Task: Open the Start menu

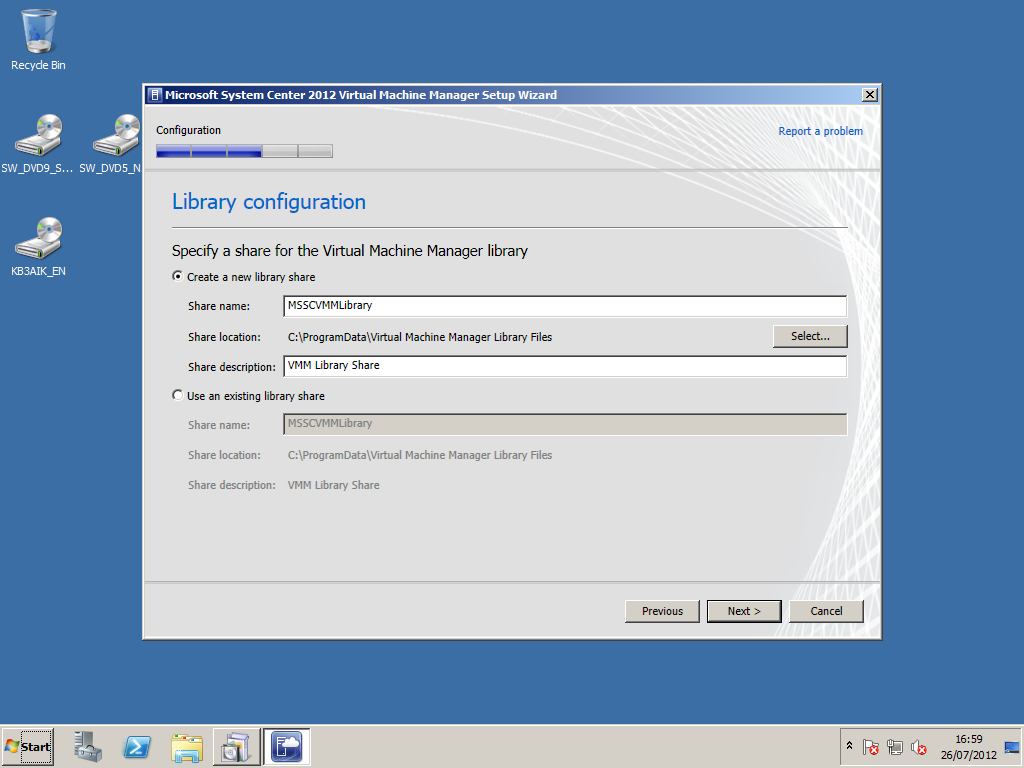Action: [27, 746]
